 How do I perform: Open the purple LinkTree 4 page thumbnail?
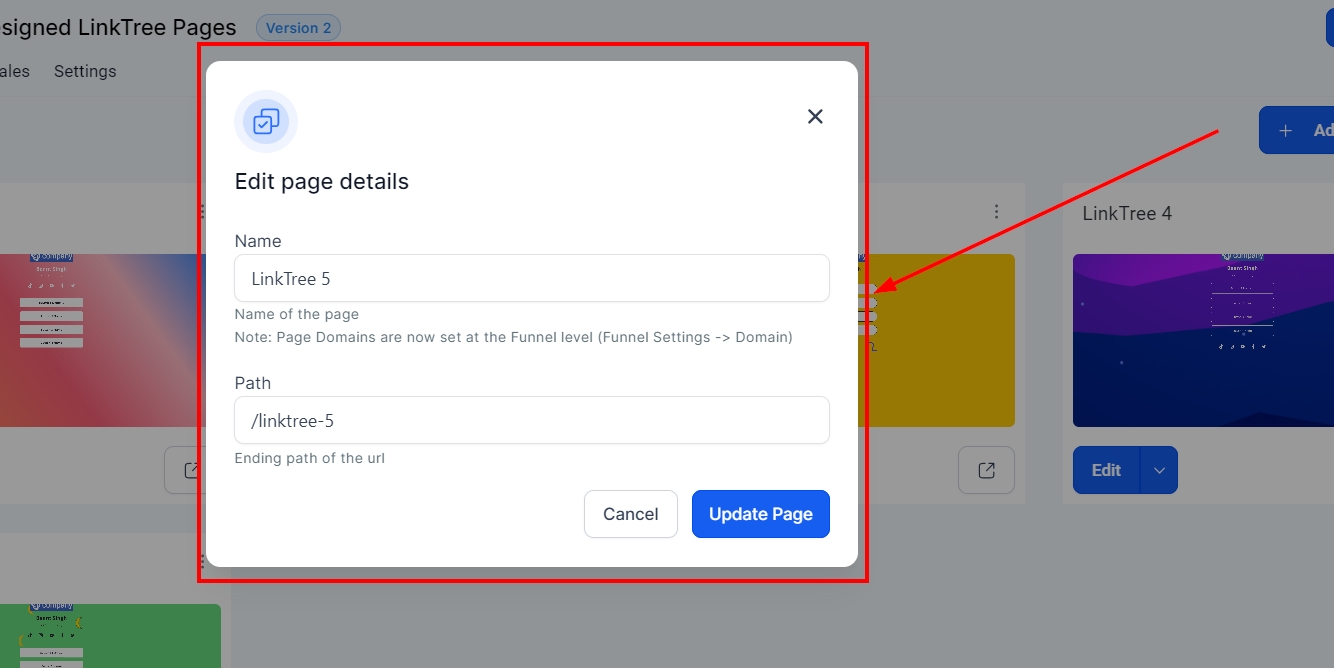(1203, 340)
